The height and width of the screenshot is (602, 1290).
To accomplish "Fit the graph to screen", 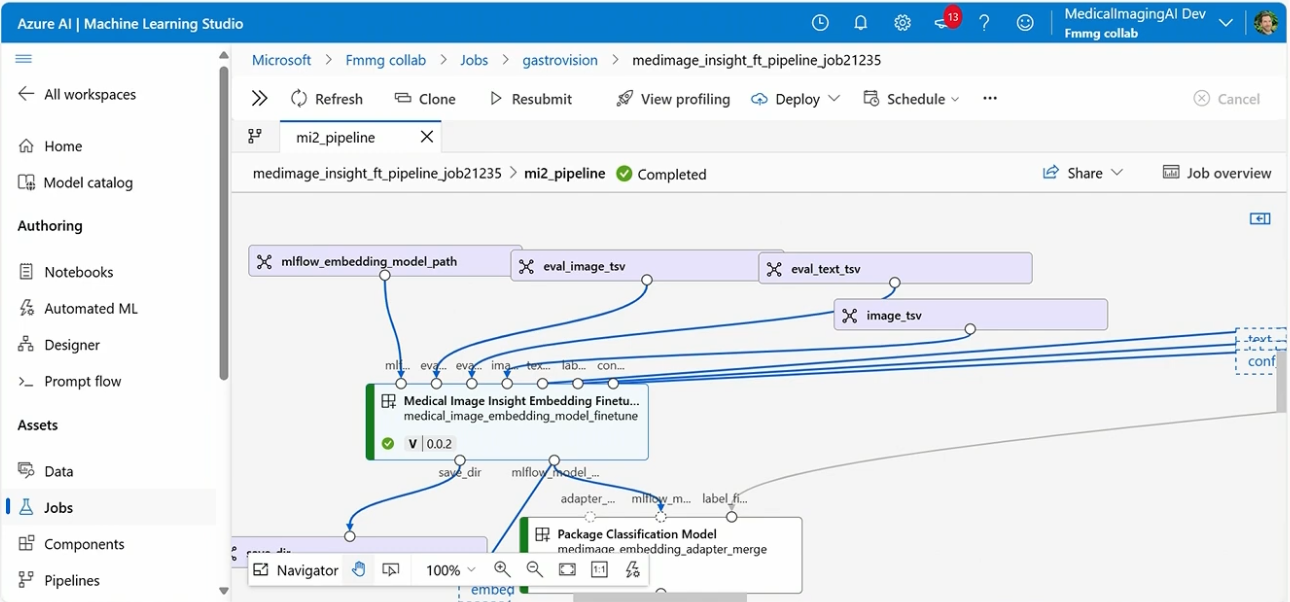I will (x=567, y=570).
